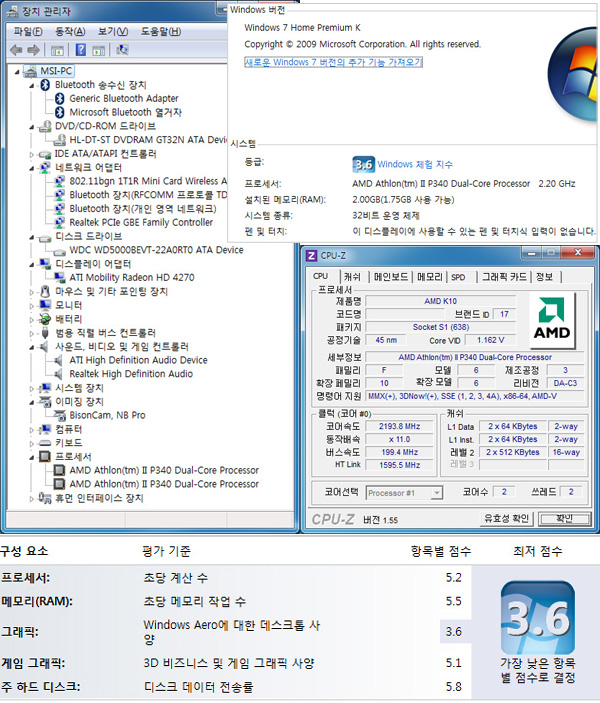Click the 프로세서 score 5.2 cell
The width and height of the screenshot is (600, 703).
pyautogui.click(x=453, y=577)
